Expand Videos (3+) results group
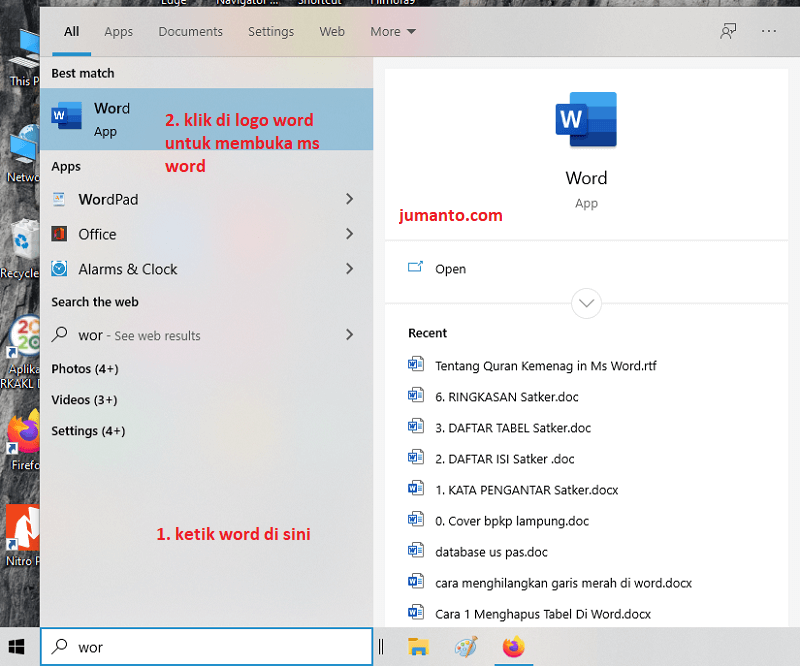 tap(84, 400)
